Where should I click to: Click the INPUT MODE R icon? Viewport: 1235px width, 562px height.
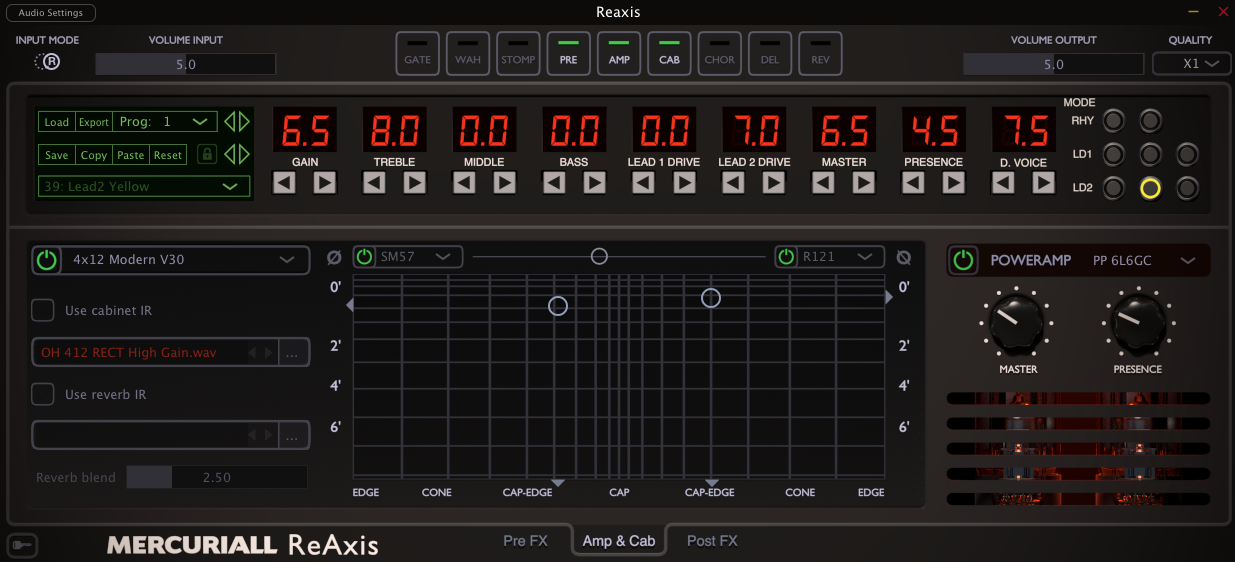[x=47, y=62]
